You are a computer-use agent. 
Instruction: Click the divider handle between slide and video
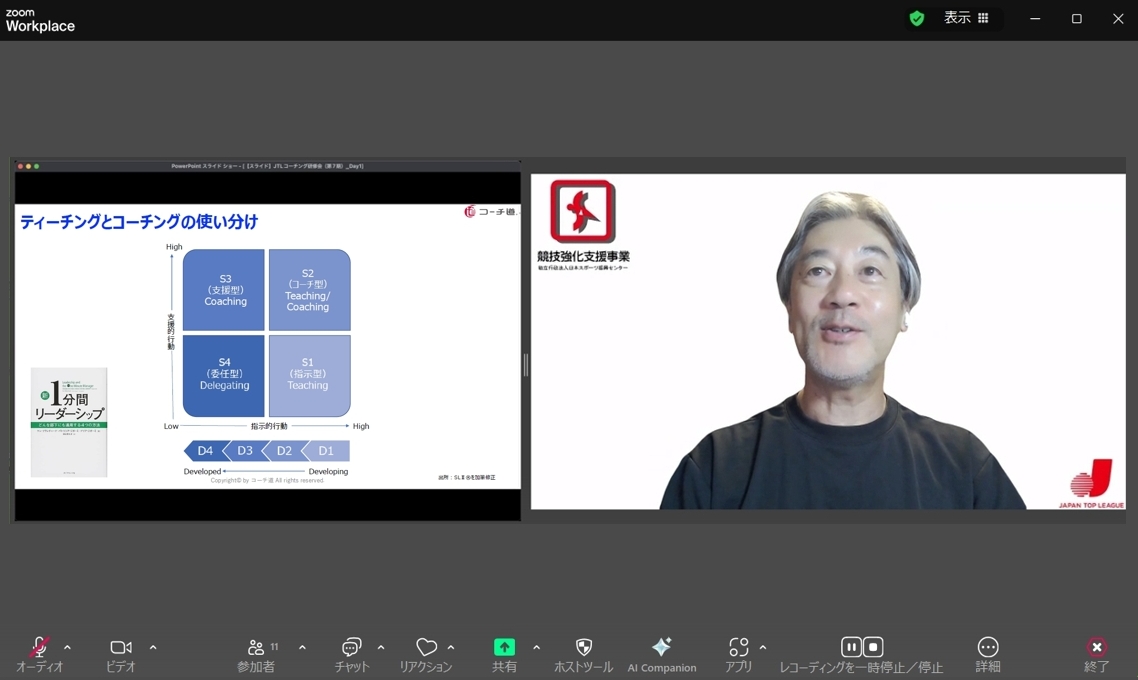(525, 364)
